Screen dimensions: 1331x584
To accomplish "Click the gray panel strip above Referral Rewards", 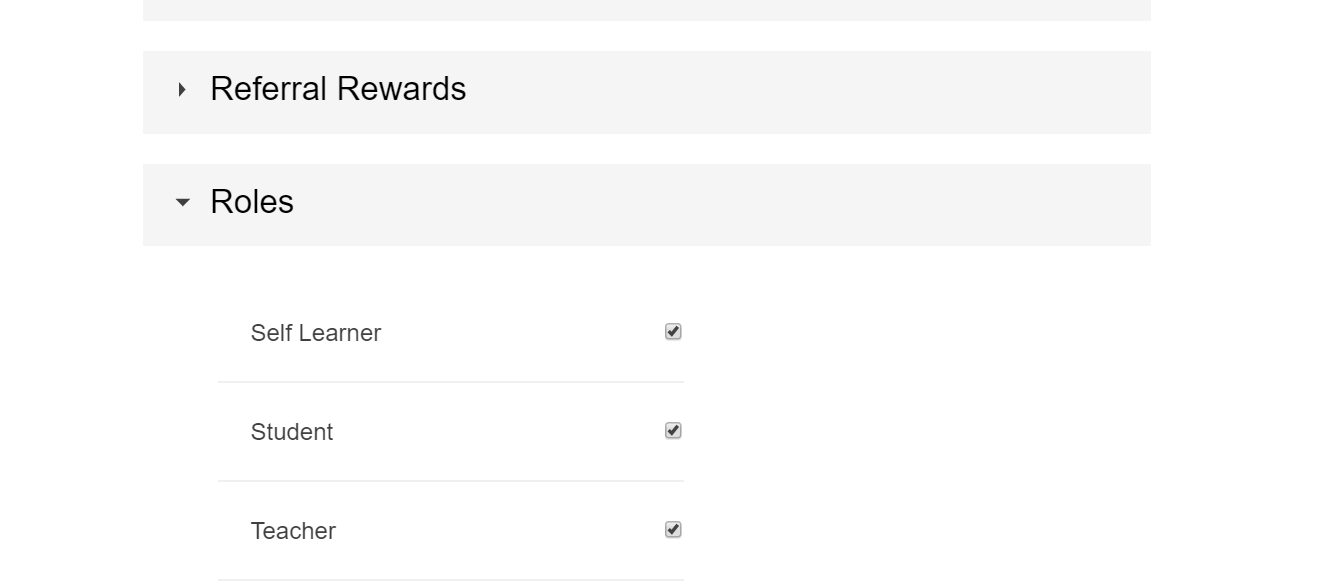I will (x=647, y=10).
